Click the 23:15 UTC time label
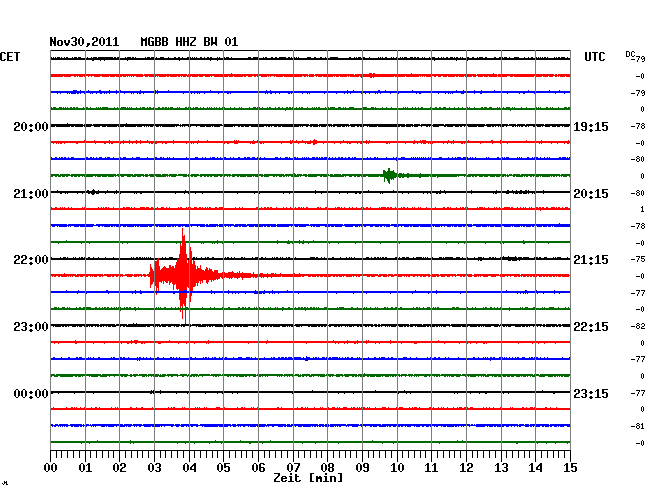650x494 pixels. (591, 393)
